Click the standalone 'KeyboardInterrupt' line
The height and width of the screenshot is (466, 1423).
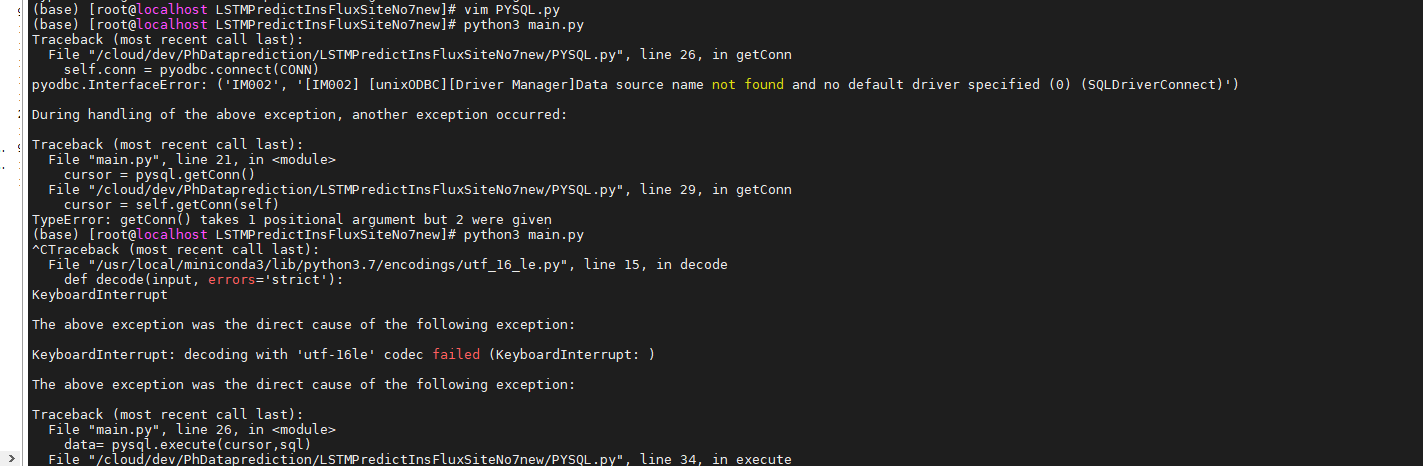coord(99,294)
